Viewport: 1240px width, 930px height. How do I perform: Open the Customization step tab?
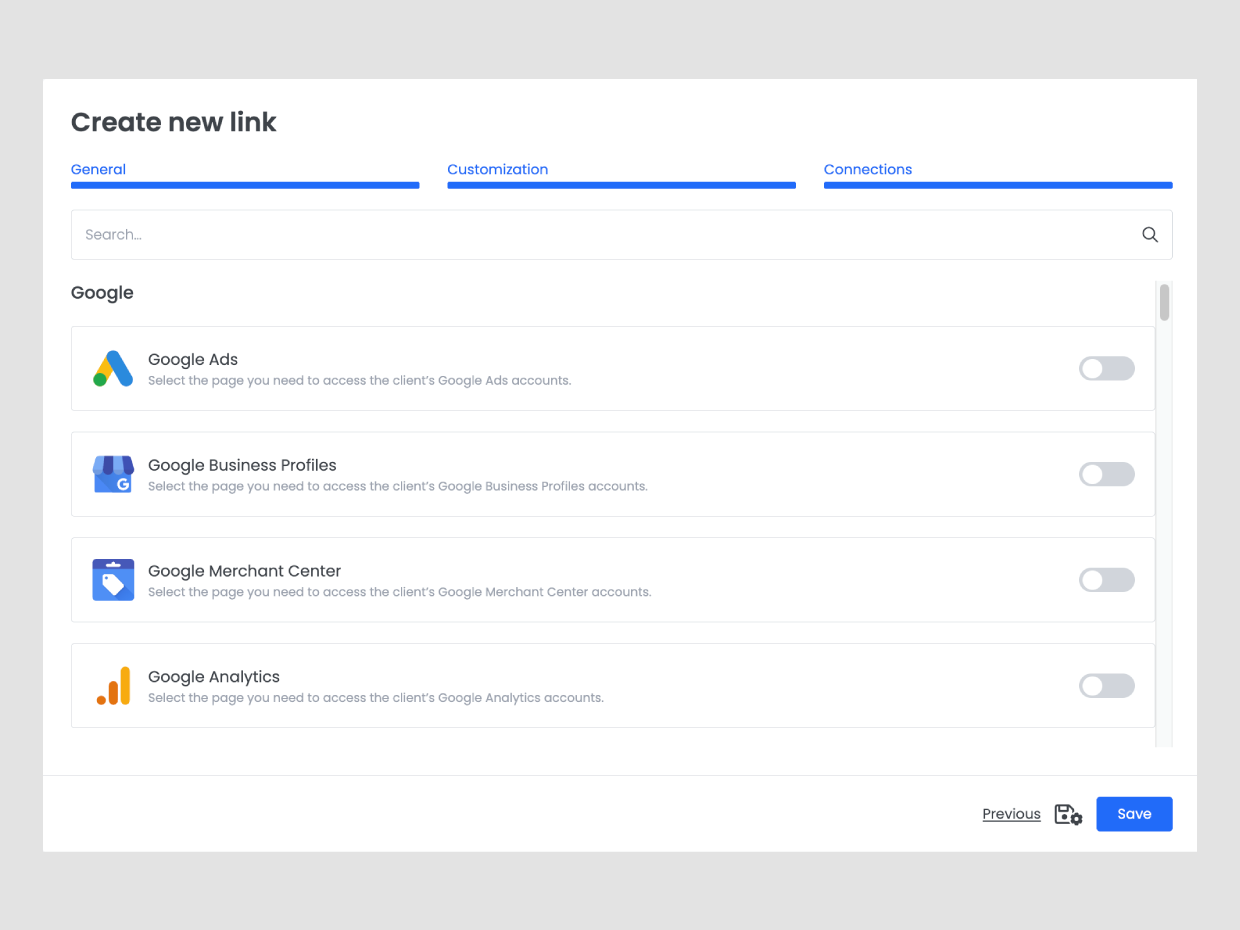tap(497, 170)
